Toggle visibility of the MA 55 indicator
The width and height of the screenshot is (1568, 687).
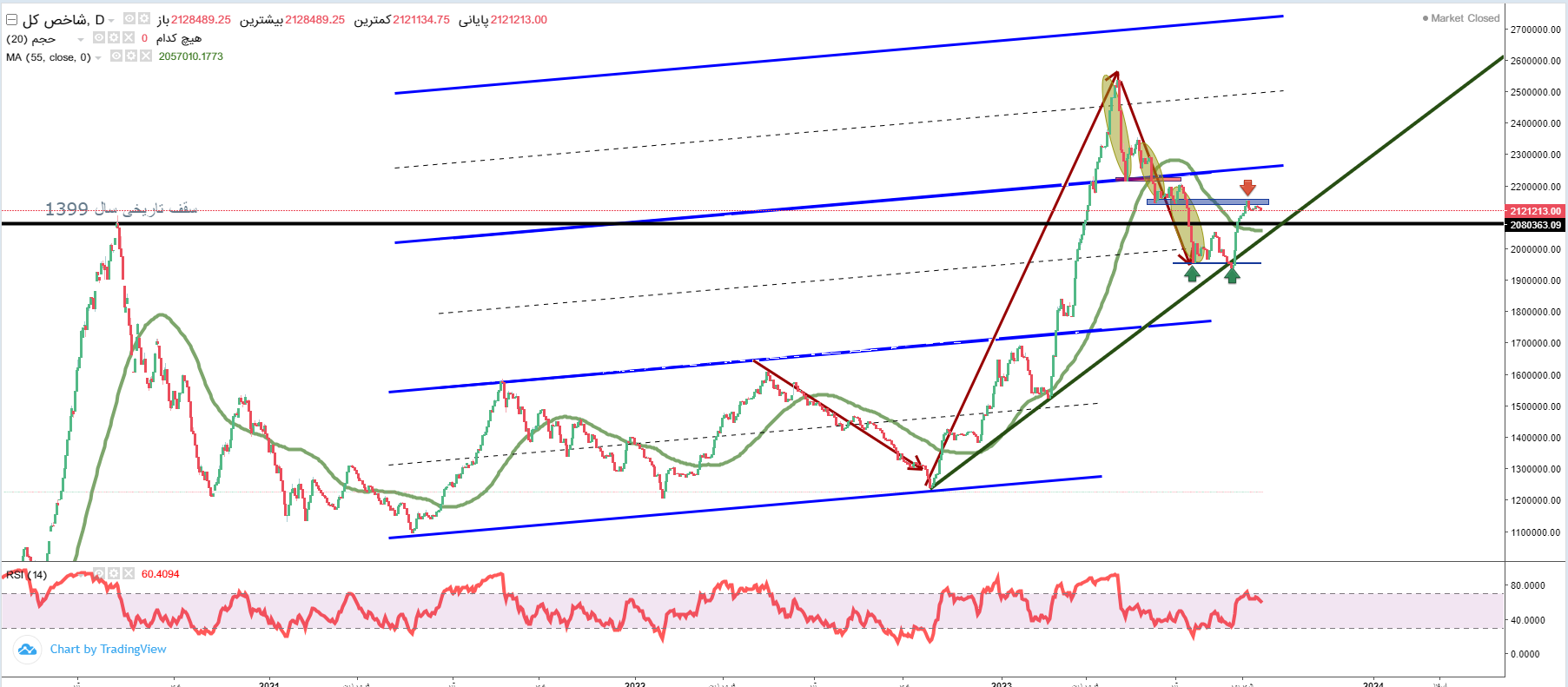[116, 56]
